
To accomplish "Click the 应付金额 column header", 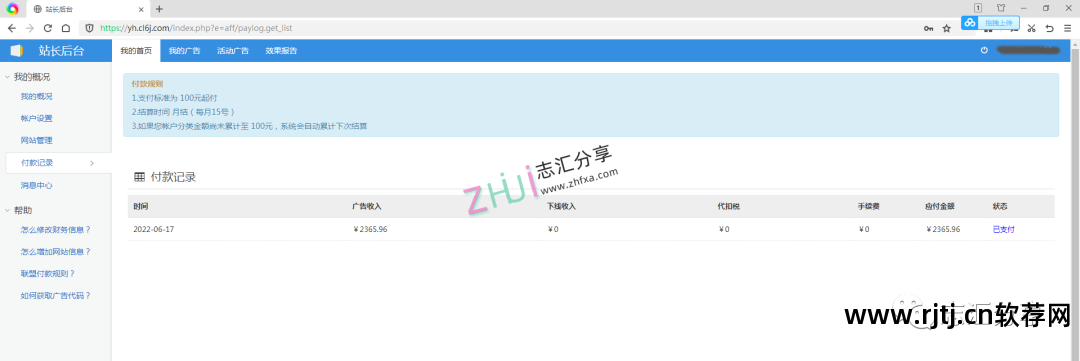I will coord(939,207).
